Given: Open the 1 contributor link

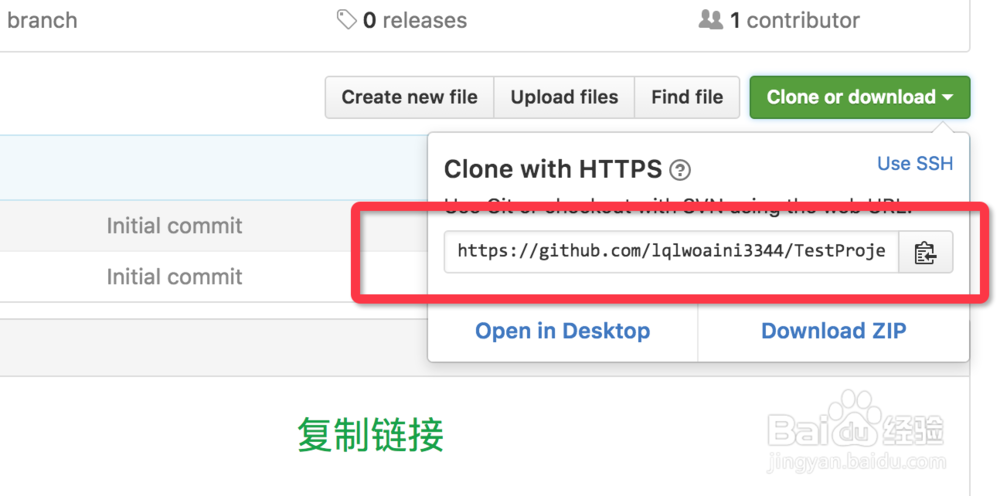Looking at the screenshot, I should pyautogui.click(x=779, y=20).
